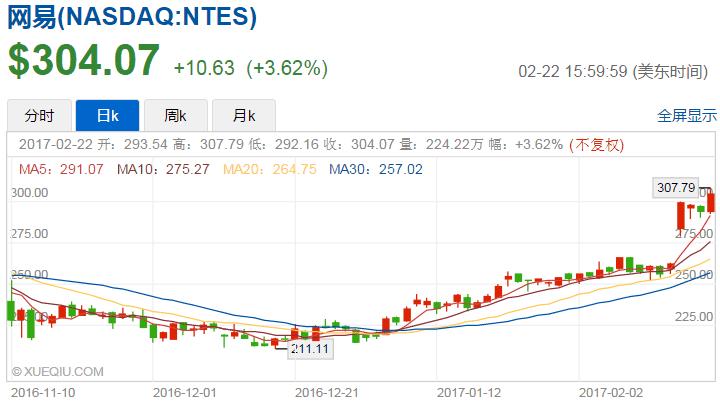The height and width of the screenshot is (405, 720).
Task: Click the 211.11 low price marker
Action: [x=310, y=349]
